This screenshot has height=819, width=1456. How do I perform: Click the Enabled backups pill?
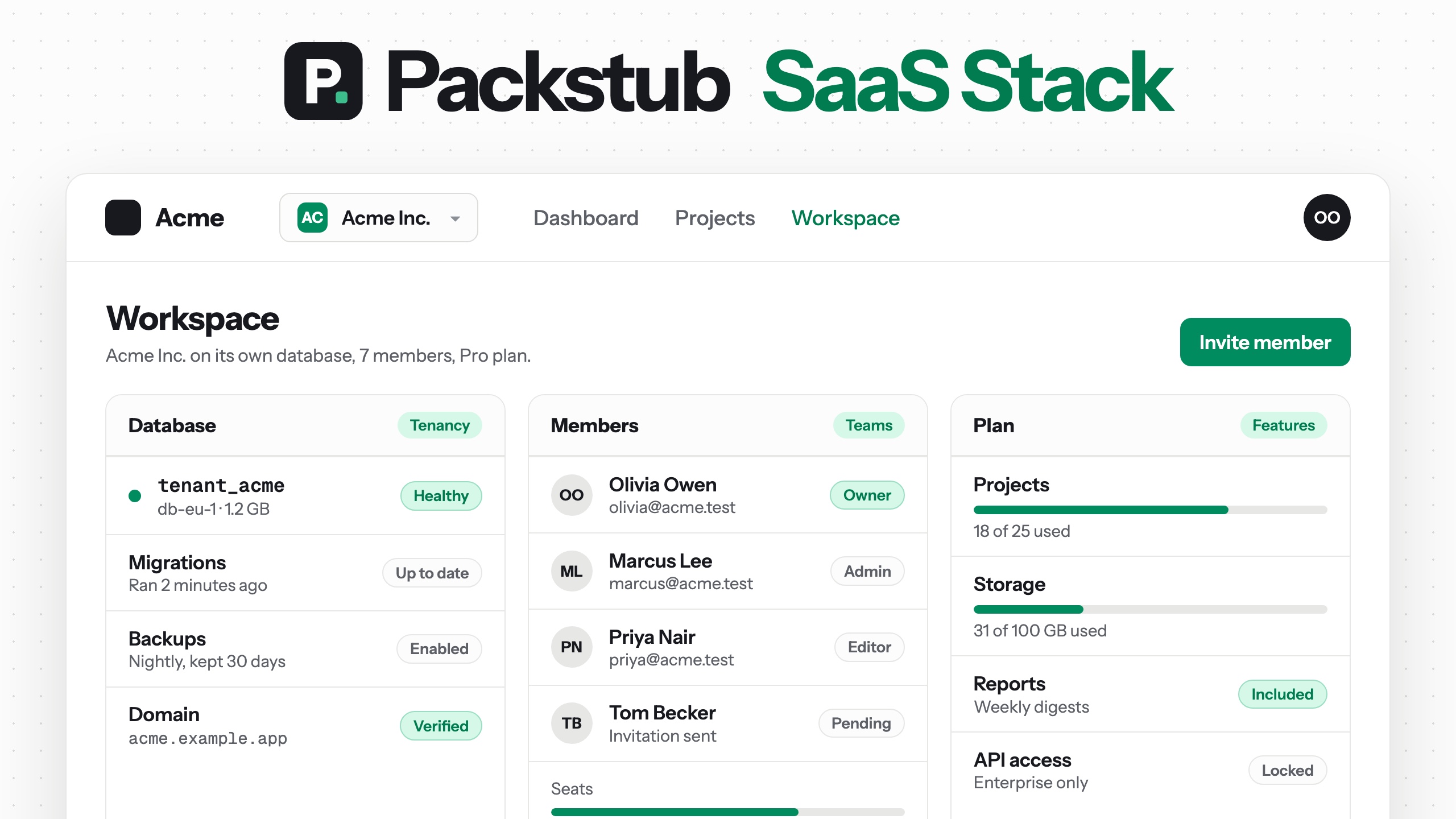point(439,649)
